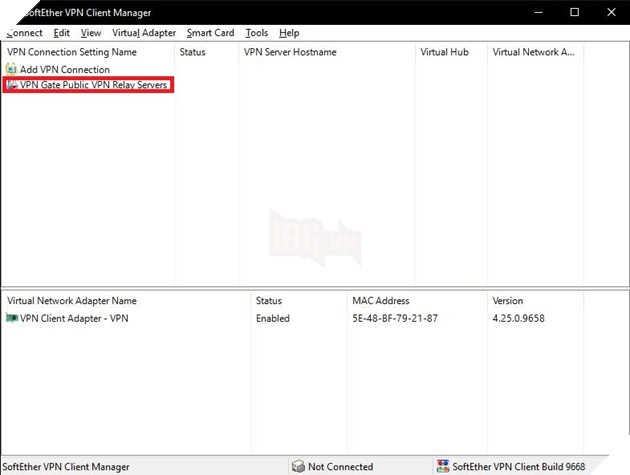Maximize the SoftEther VPN Client Manager window
The image size is (630, 475).
575,12
